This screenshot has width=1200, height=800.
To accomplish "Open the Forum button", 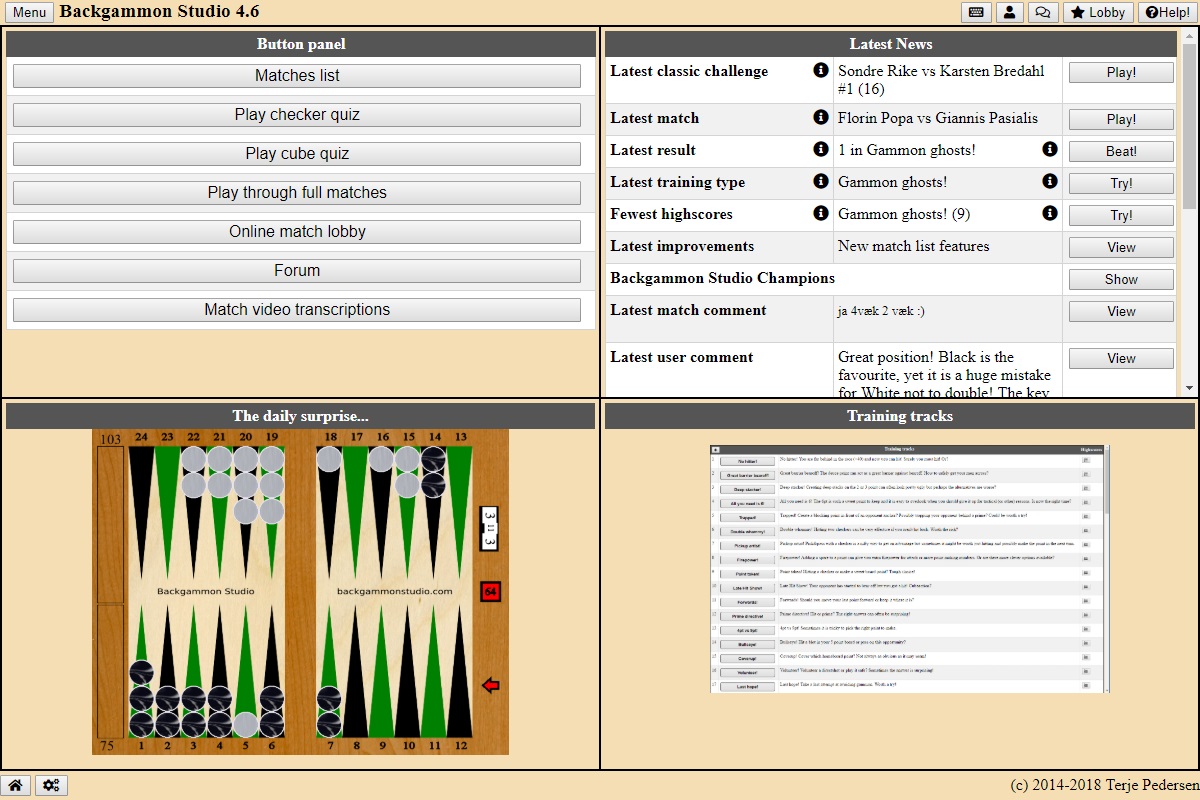I will pos(297,271).
